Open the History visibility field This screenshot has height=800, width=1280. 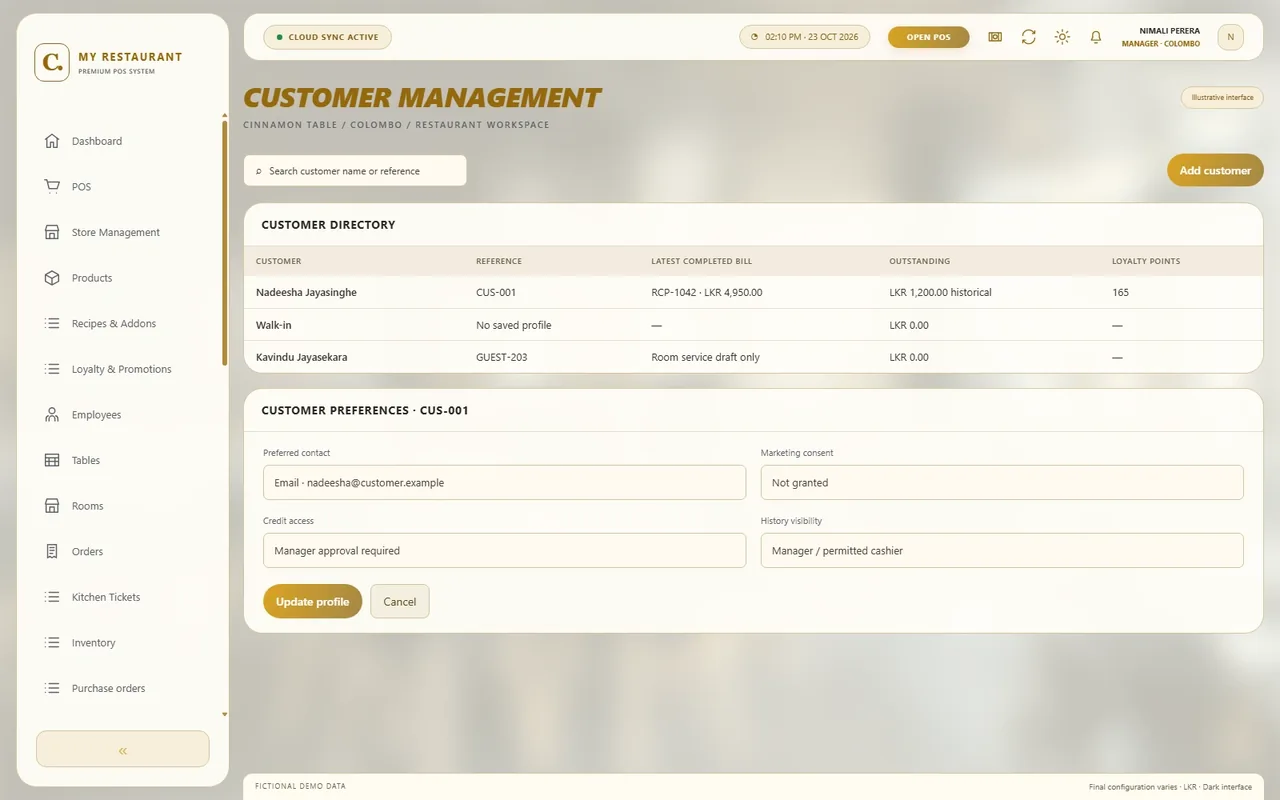click(x=1002, y=550)
